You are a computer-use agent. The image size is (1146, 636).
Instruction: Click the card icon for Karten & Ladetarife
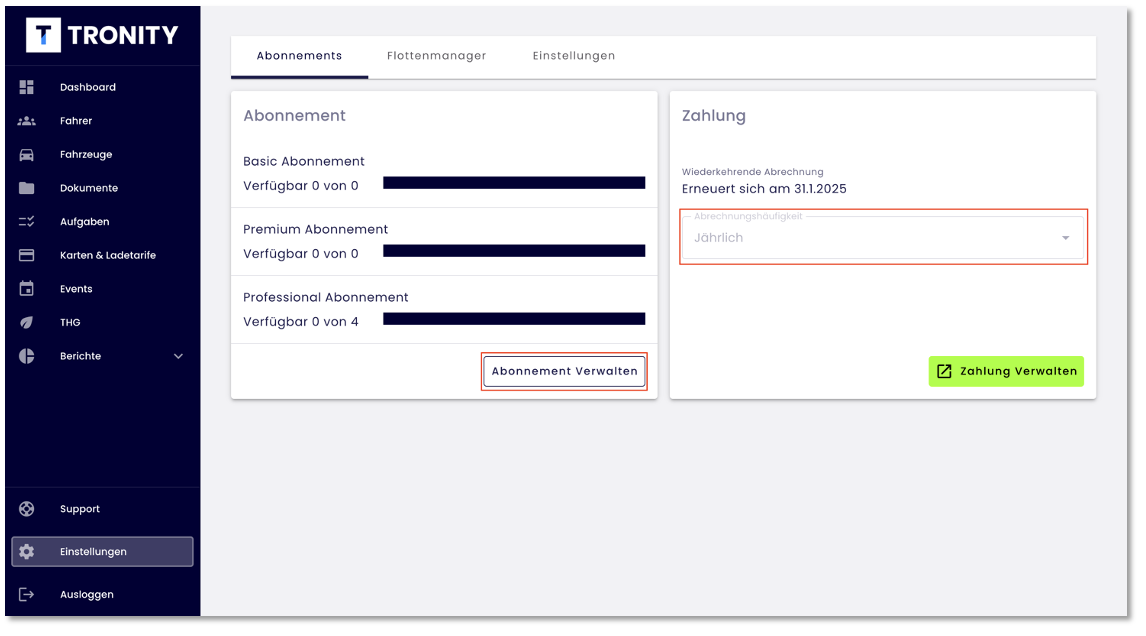pyautogui.click(x=27, y=255)
